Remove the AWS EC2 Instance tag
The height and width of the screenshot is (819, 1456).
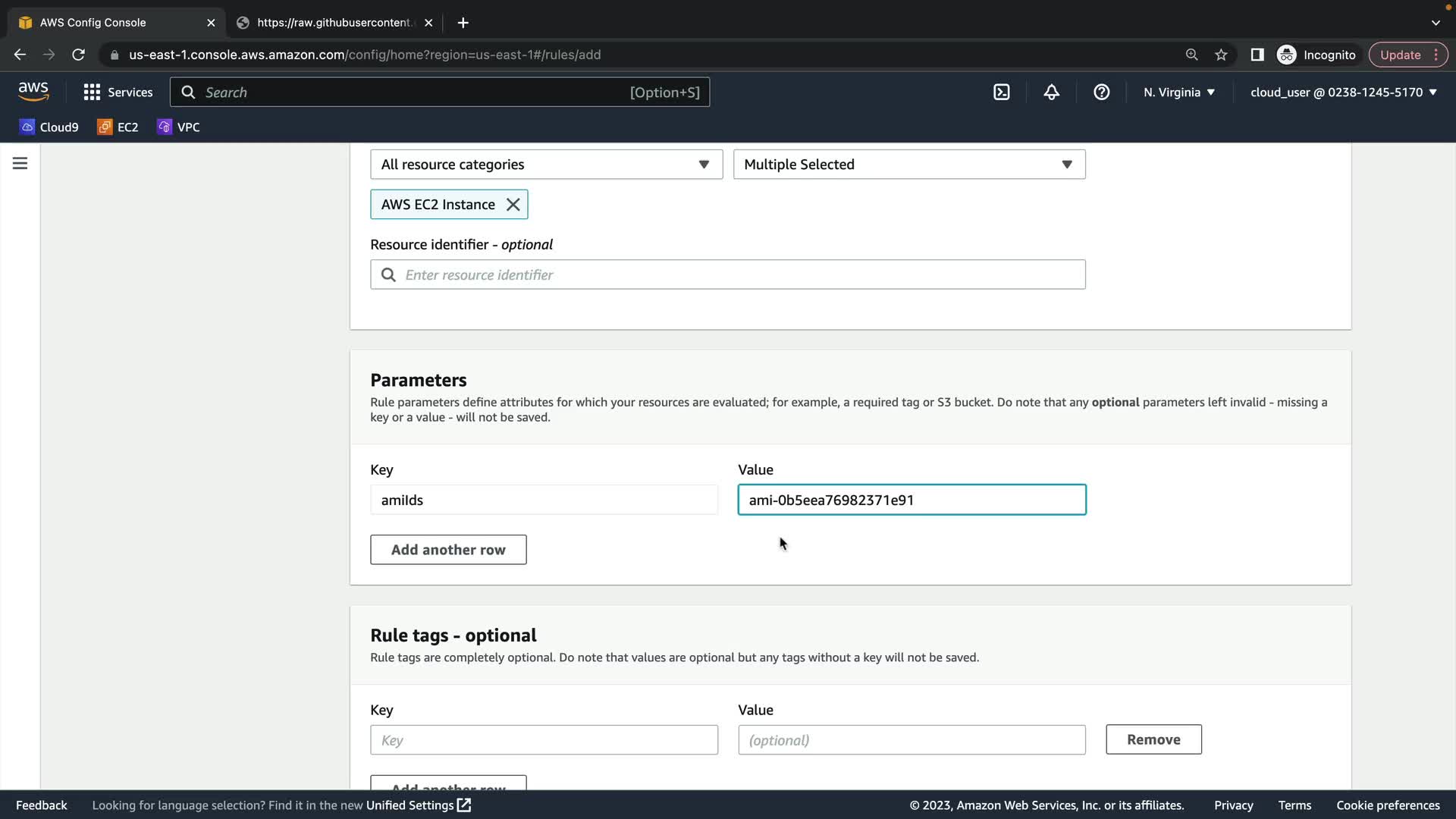513,205
